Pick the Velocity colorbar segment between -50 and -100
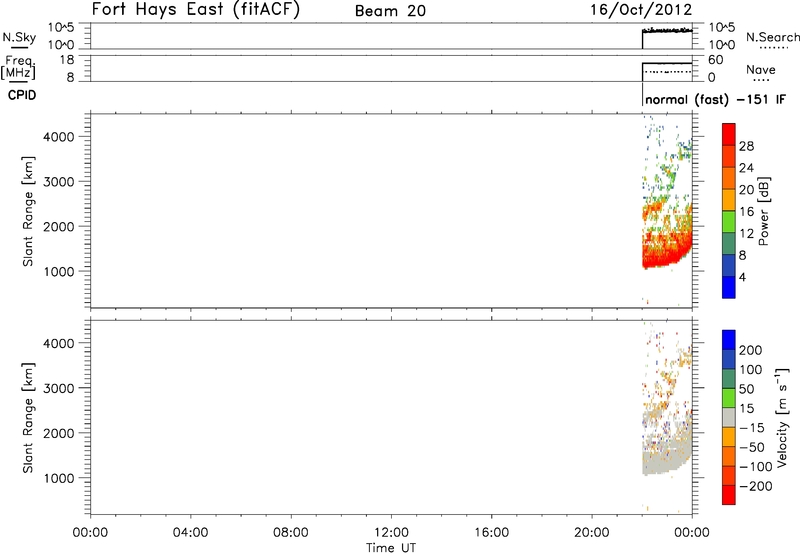The height and width of the screenshot is (554, 800). (x=729, y=456)
